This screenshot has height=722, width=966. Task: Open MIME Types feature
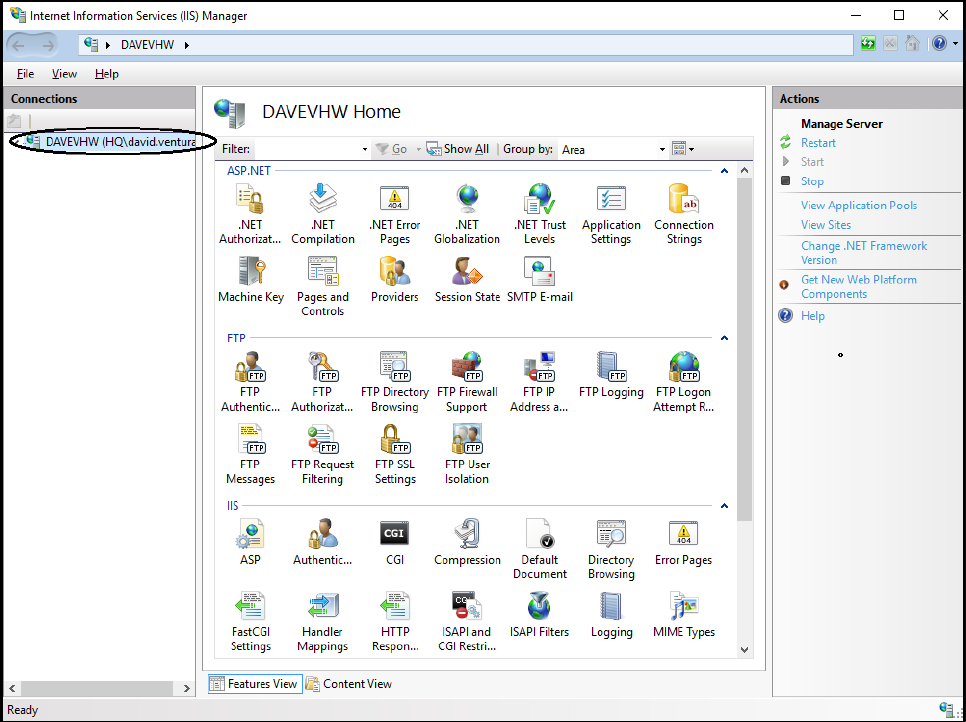click(684, 614)
